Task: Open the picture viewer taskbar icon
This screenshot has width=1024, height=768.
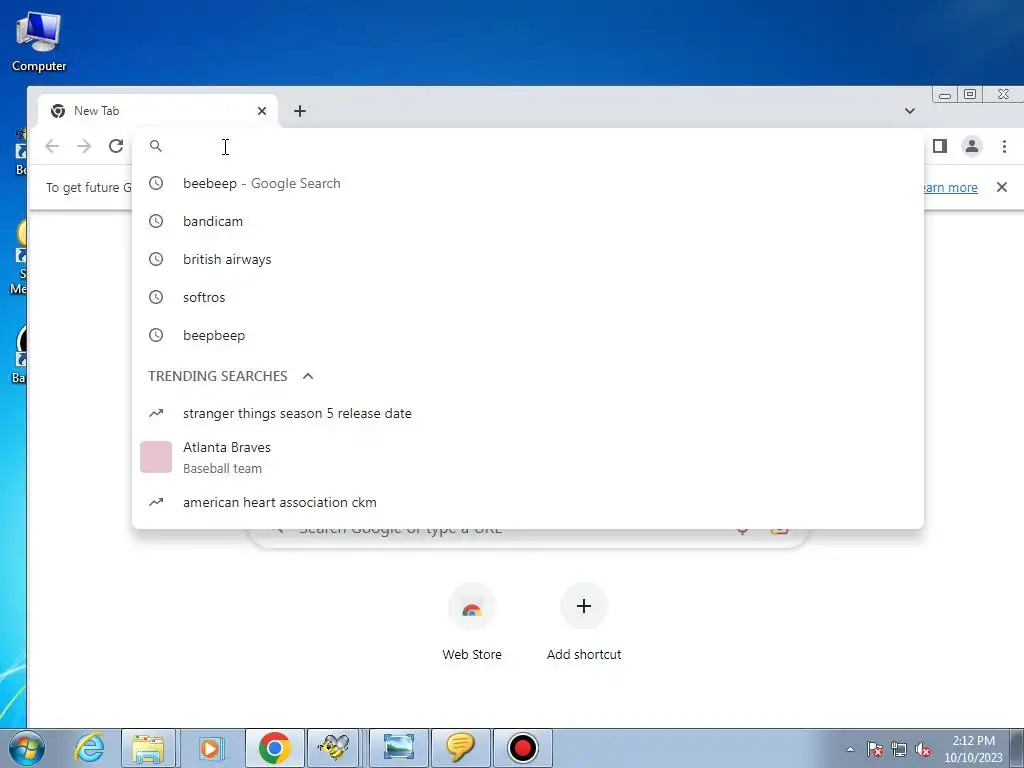Action: tap(399, 748)
